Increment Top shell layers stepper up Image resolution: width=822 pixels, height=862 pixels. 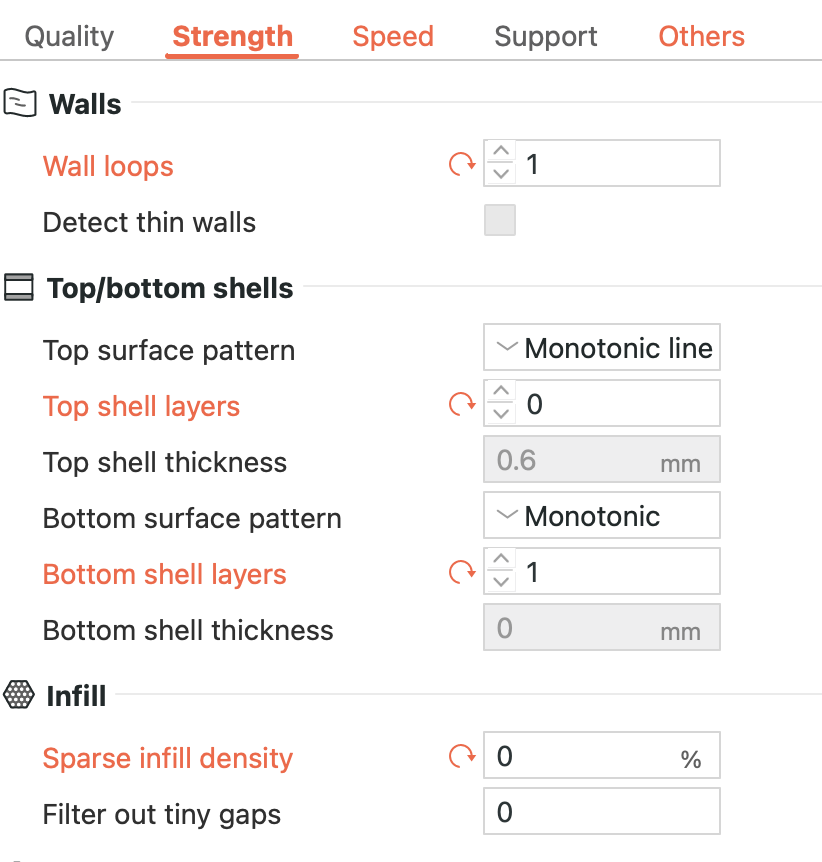pyautogui.click(x=501, y=393)
